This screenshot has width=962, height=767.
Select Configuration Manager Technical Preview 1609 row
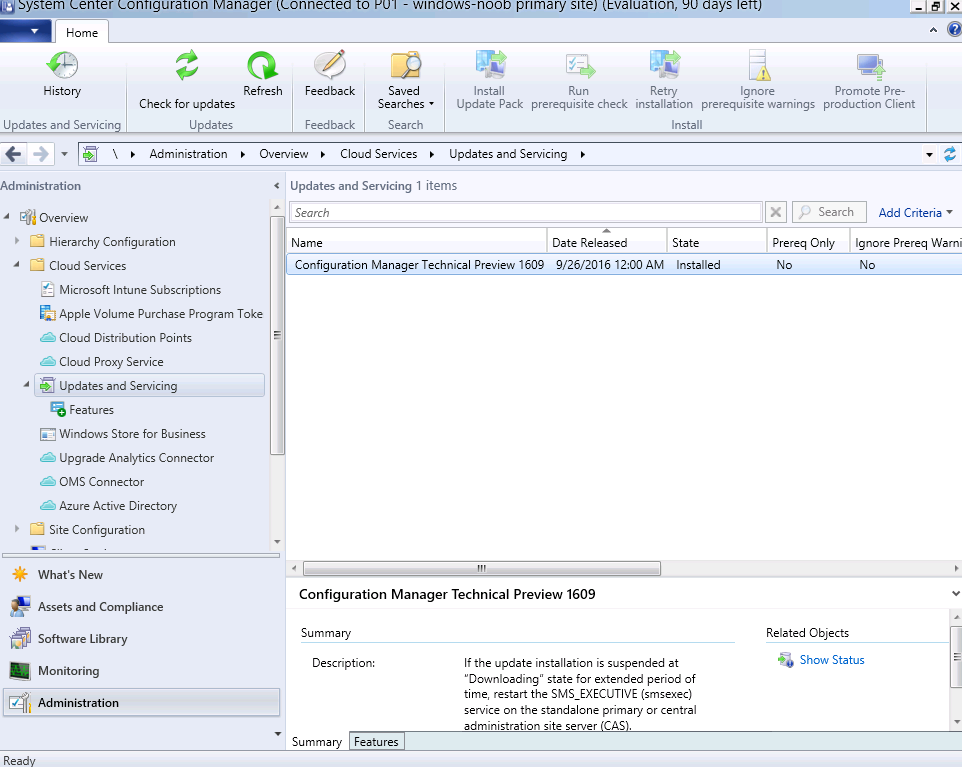point(624,264)
